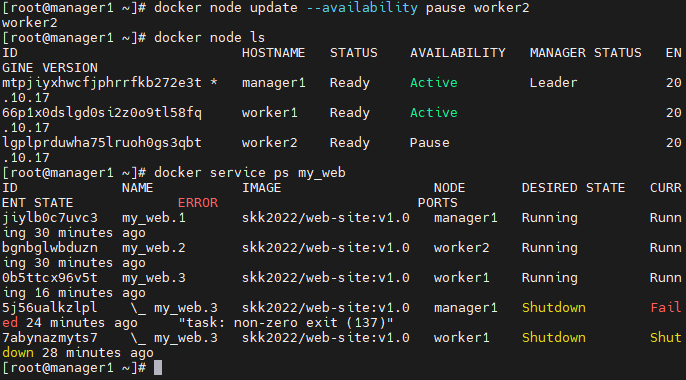The width and height of the screenshot is (686, 380).
Task: Click the '--availability' flag in the command
Action: (361, 8)
